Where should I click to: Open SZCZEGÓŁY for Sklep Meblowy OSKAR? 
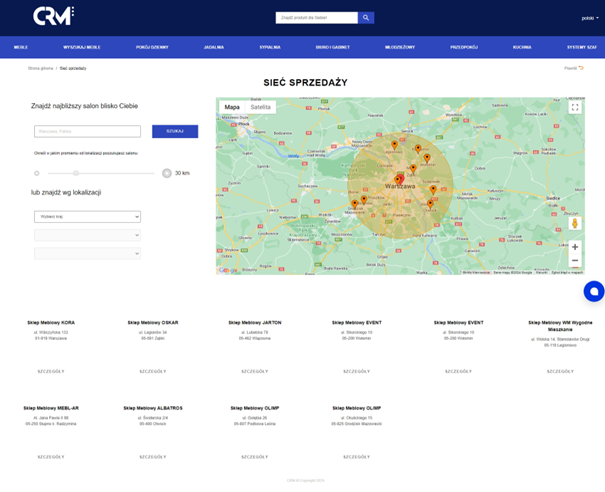point(153,371)
